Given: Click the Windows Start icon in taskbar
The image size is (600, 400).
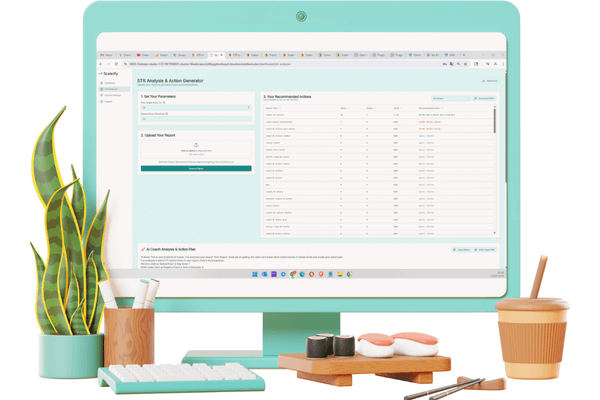Looking at the screenshot, I should (x=255, y=274).
